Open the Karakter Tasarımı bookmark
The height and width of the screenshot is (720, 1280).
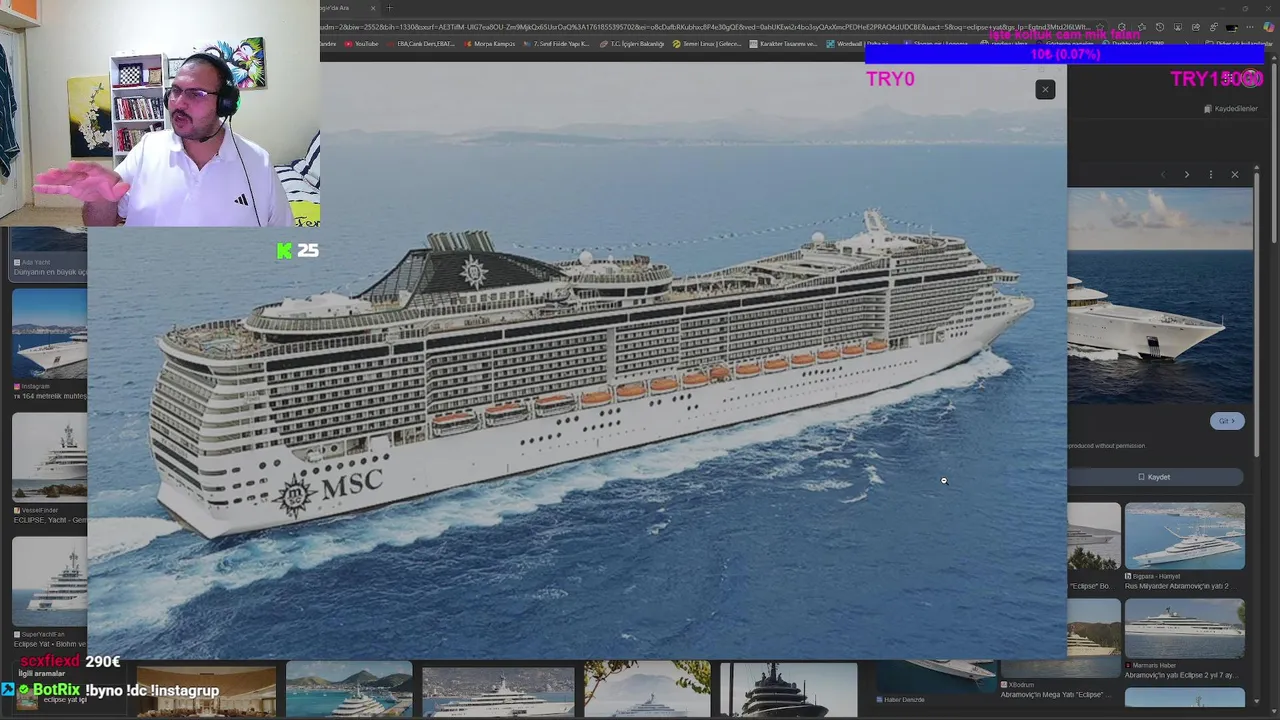[x=784, y=44]
